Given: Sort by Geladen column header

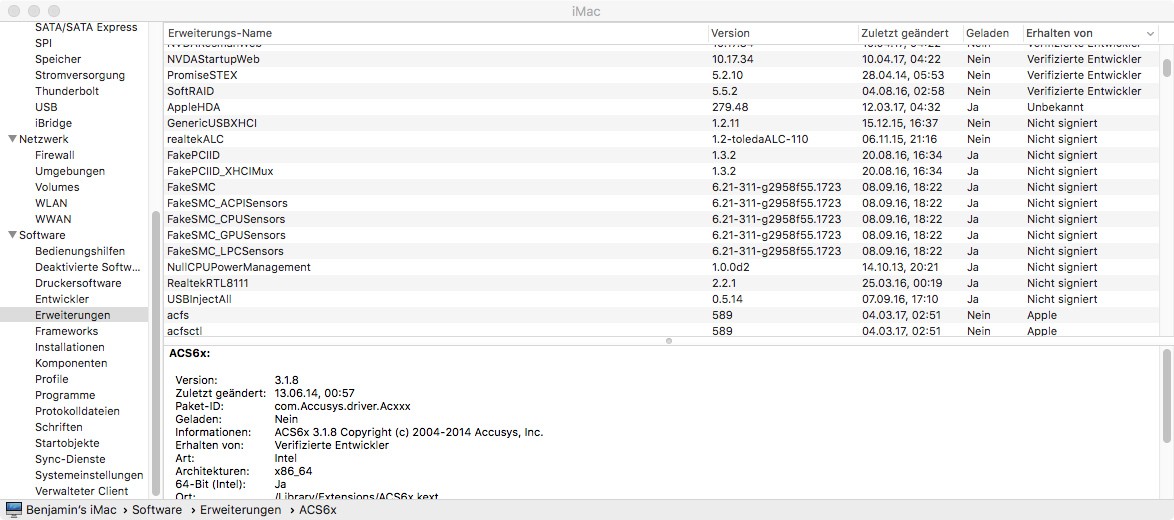Looking at the screenshot, I should 992,34.
